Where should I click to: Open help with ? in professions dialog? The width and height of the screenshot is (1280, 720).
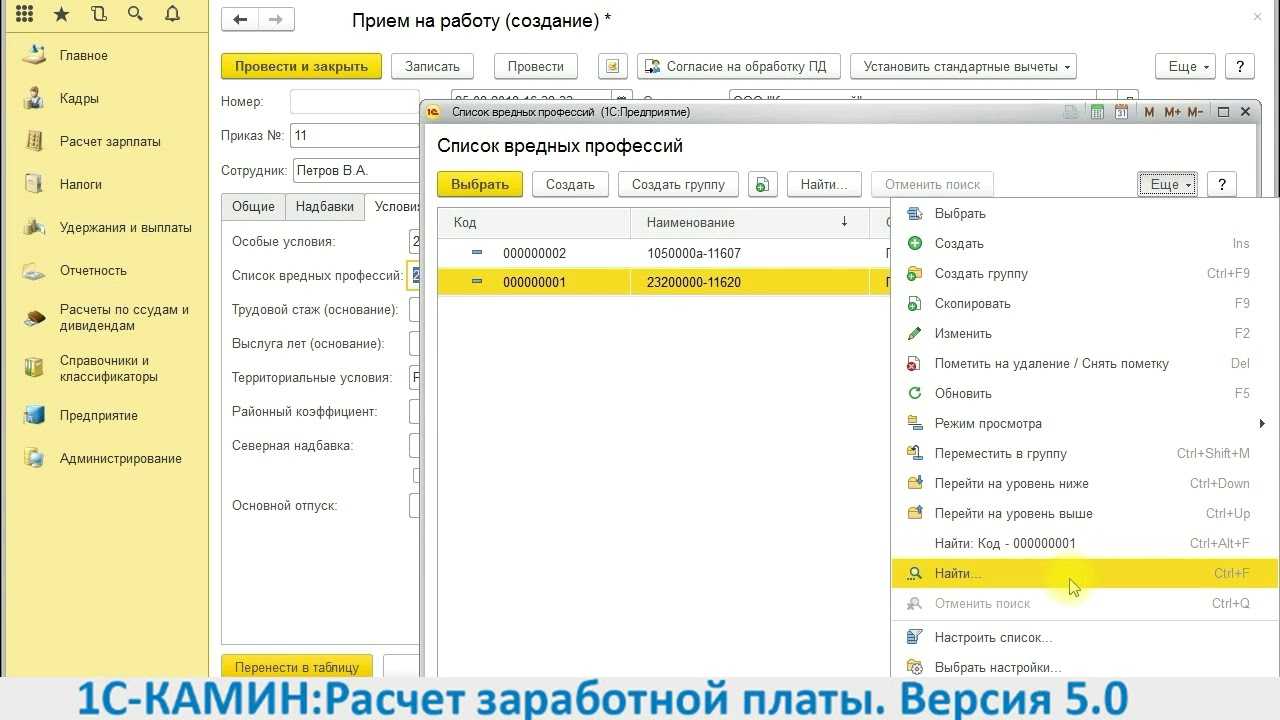(x=1221, y=184)
